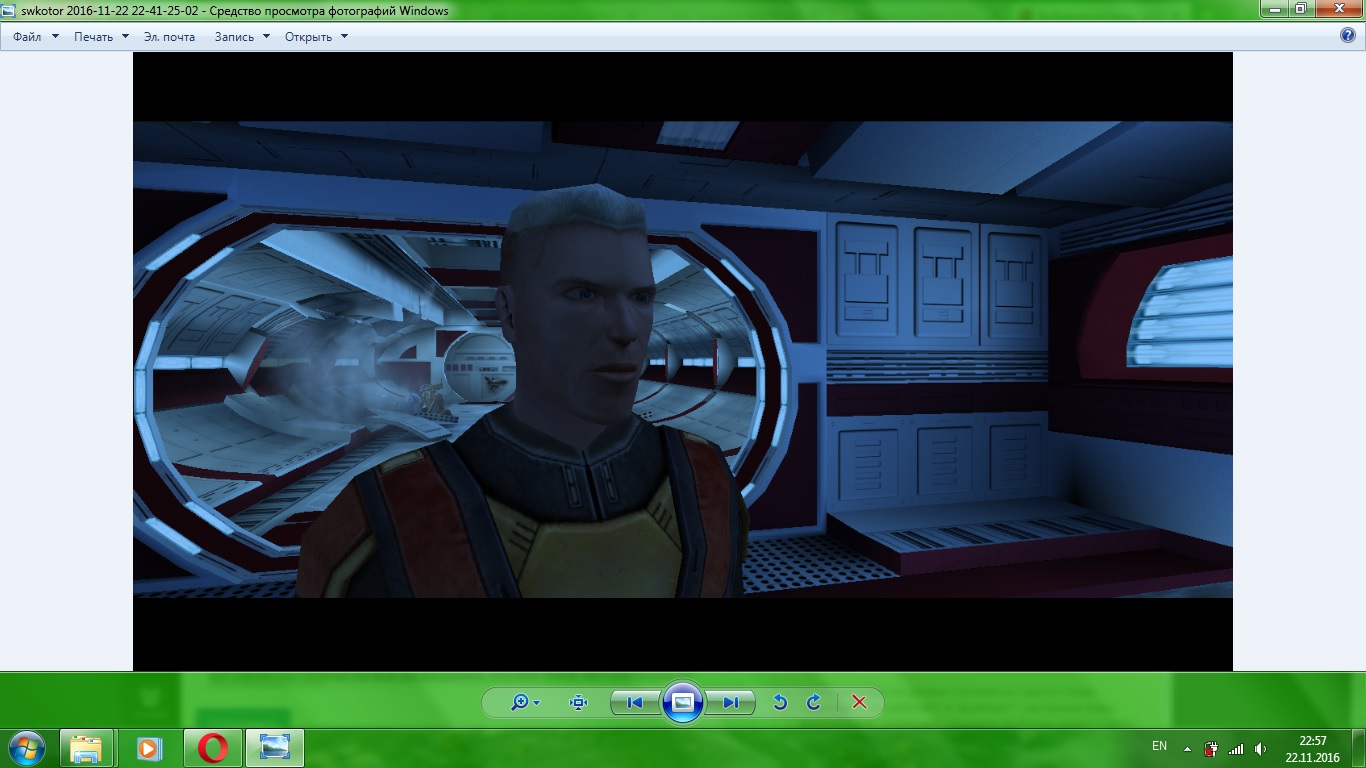Start the slideshow with the center button
Screen dimensions: 1366x768
tap(683, 703)
